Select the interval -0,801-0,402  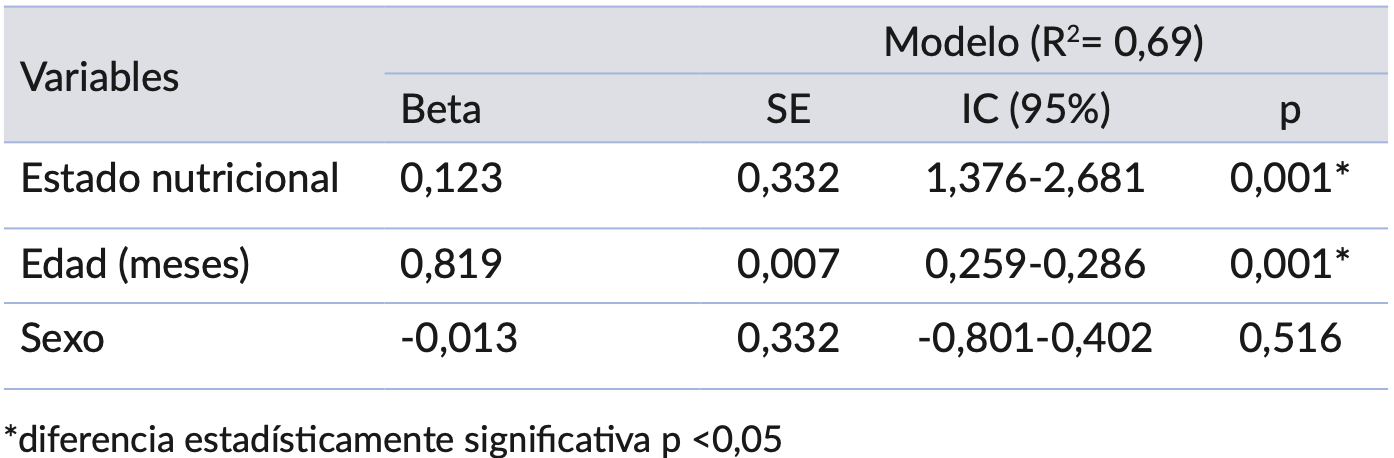click(x=1036, y=339)
